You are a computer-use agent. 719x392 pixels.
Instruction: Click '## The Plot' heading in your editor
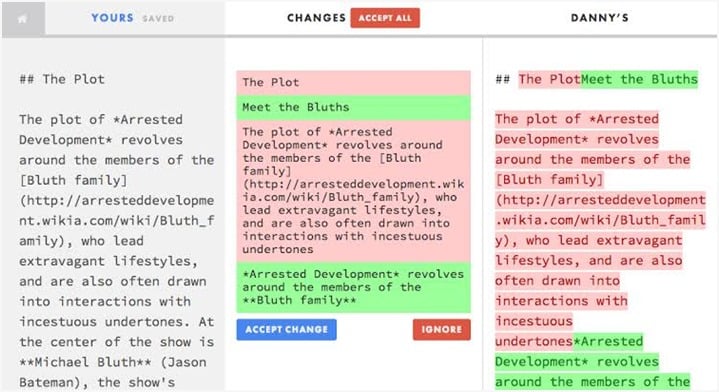point(62,79)
